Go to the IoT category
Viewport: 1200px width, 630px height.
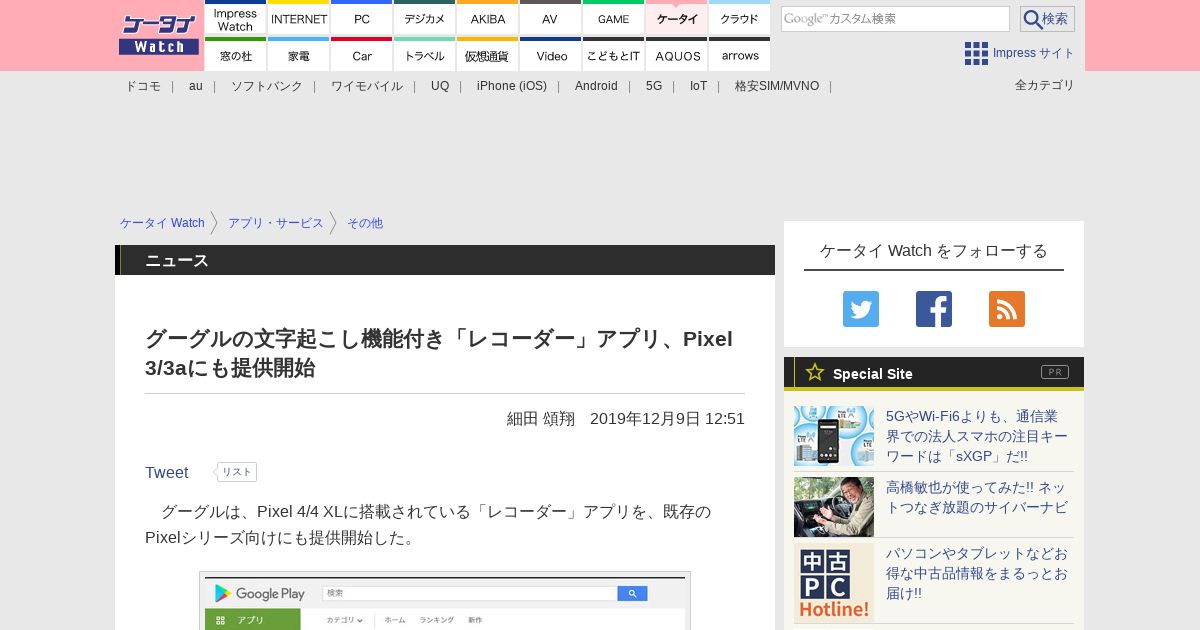tap(698, 86)
